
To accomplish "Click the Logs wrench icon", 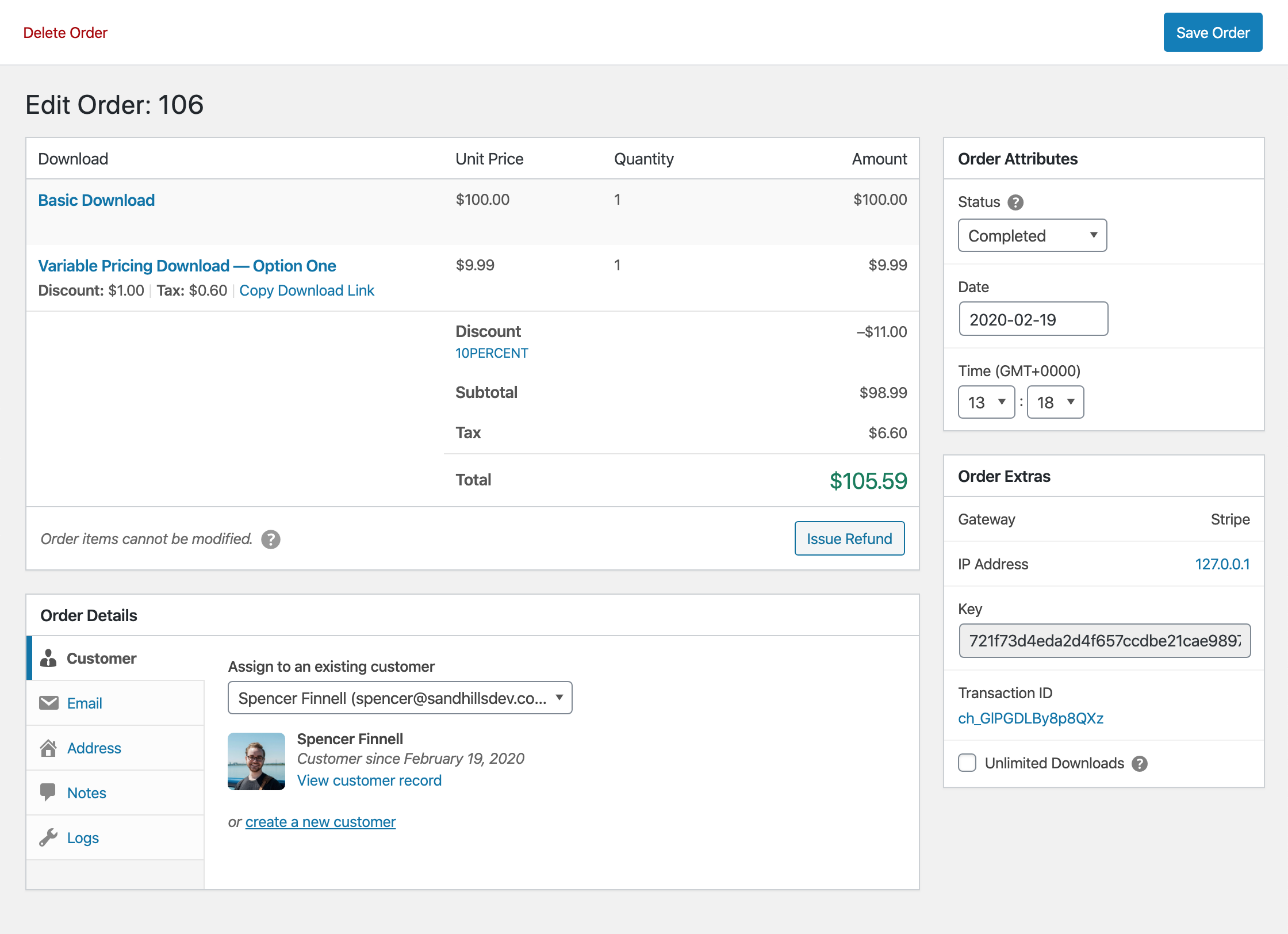I will click(48, 837).
